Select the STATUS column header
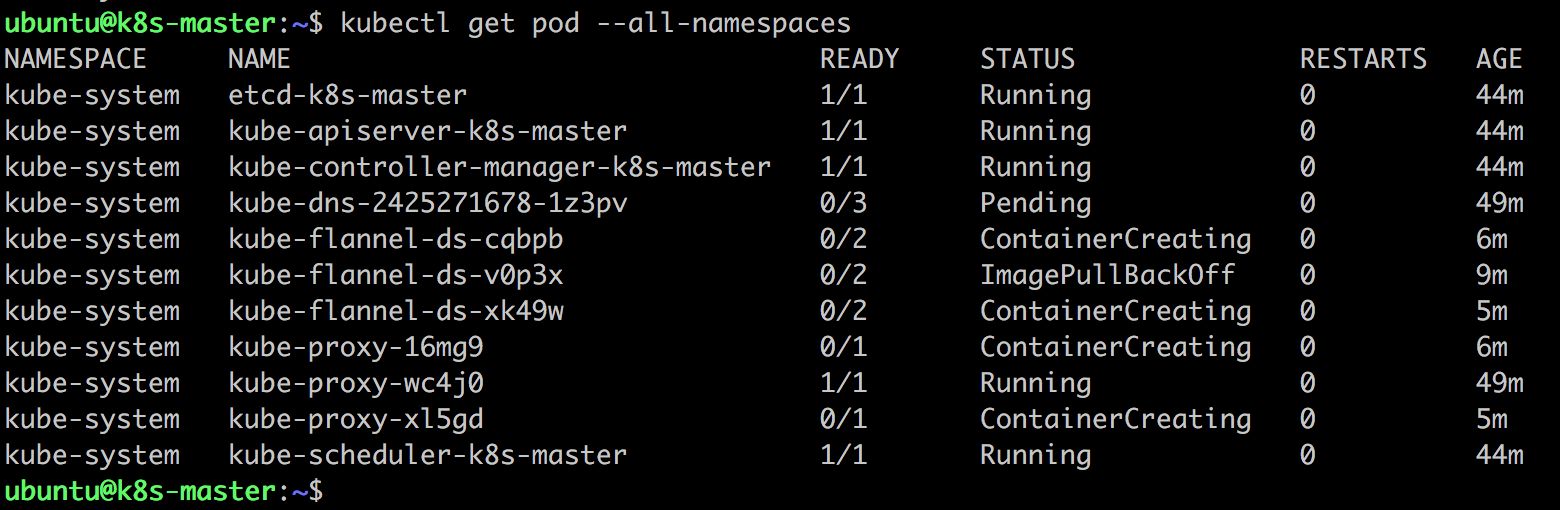The image size is (1560, 510). [x=1027, y=59]
